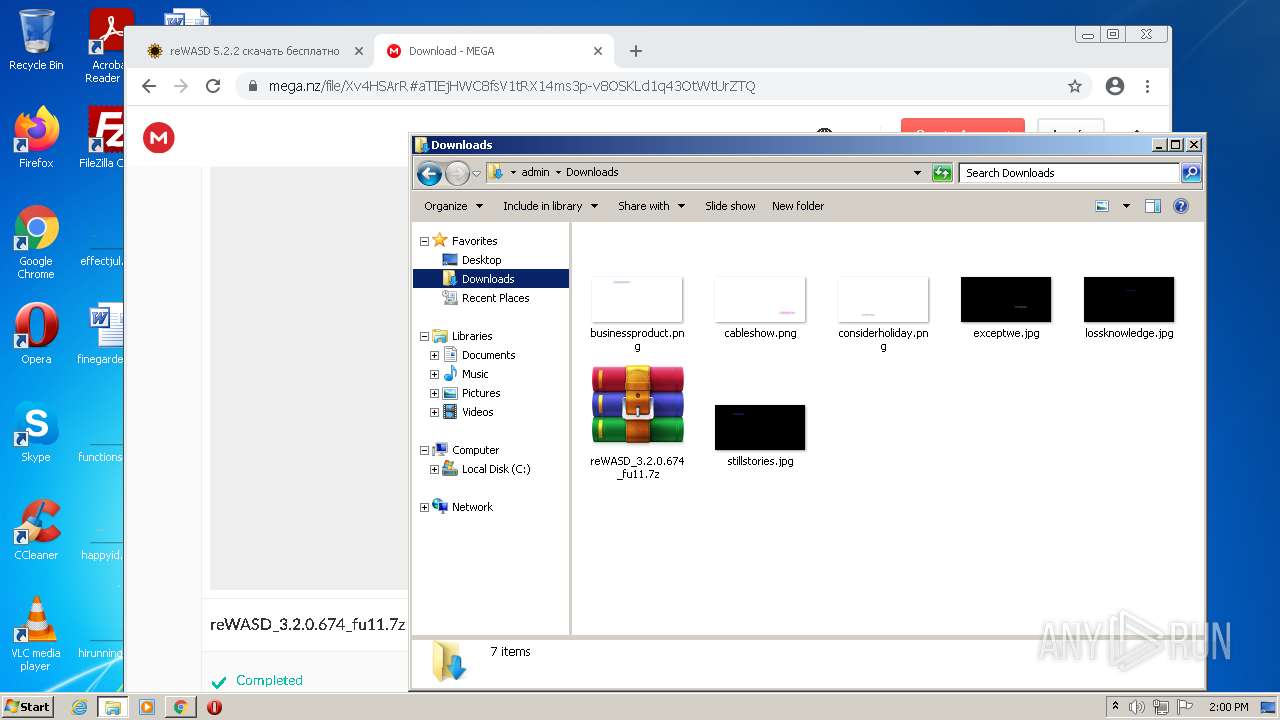1280x720 pixels.
Task: Click the admin breadcrumb in address bar
Action: tap(535, 172)
